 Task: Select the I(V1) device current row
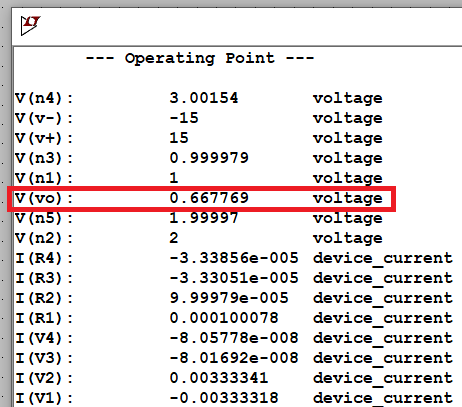click(x=234, y=398)
